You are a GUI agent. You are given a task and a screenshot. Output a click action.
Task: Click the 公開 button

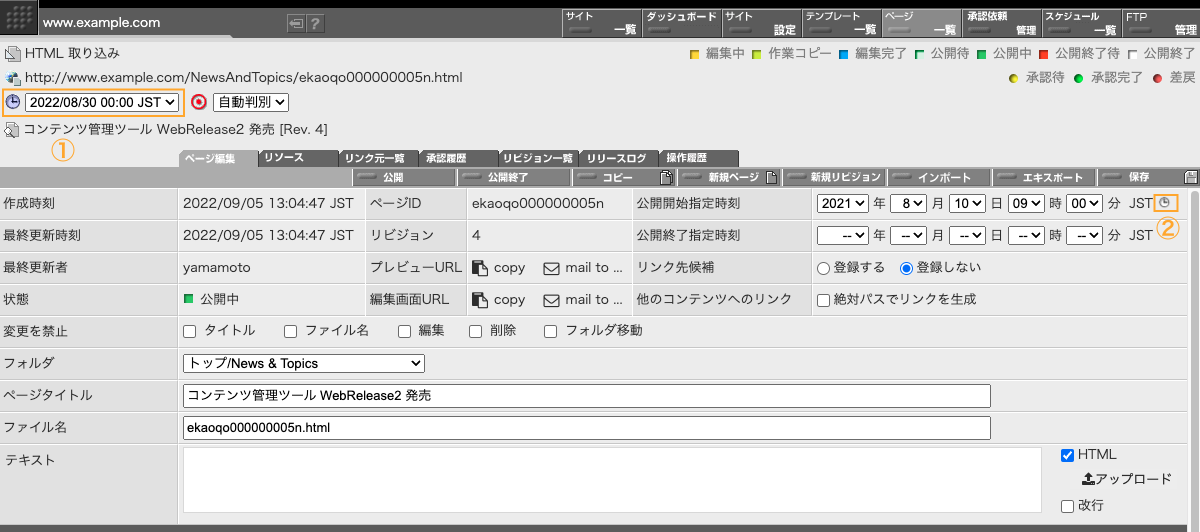tap(404, 177)
